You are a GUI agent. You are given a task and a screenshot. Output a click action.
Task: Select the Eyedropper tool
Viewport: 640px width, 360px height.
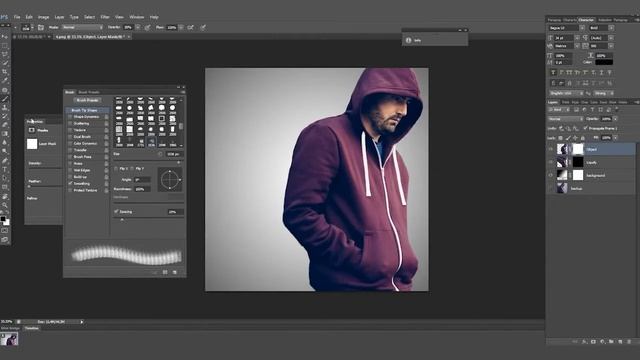pyautogui.click(x=5, y=80)
